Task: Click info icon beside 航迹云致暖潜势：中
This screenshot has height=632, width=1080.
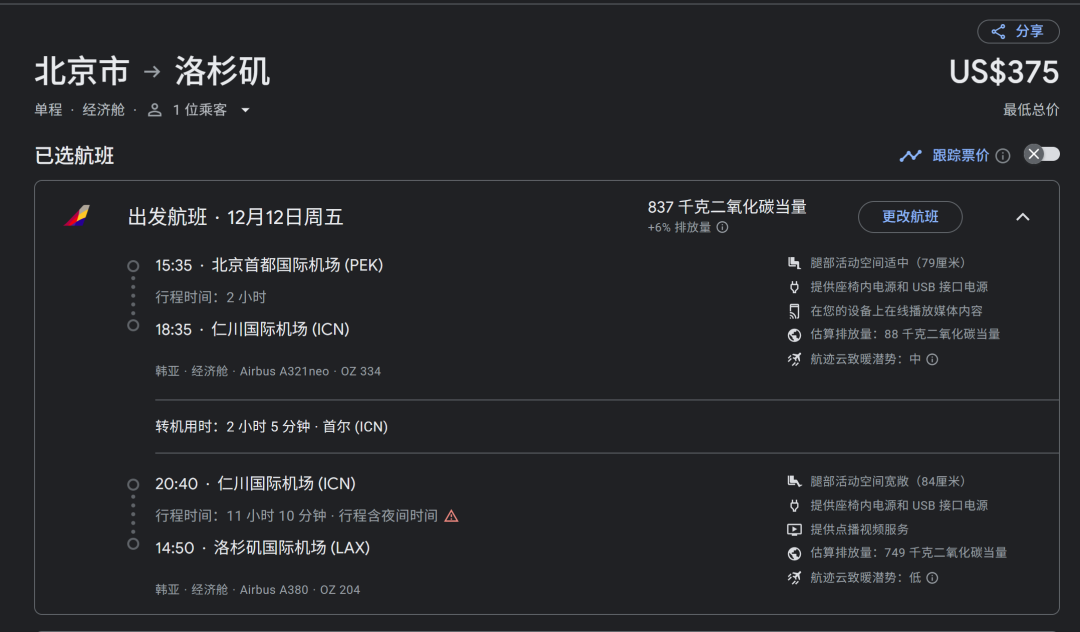Action: coord(932,359)
